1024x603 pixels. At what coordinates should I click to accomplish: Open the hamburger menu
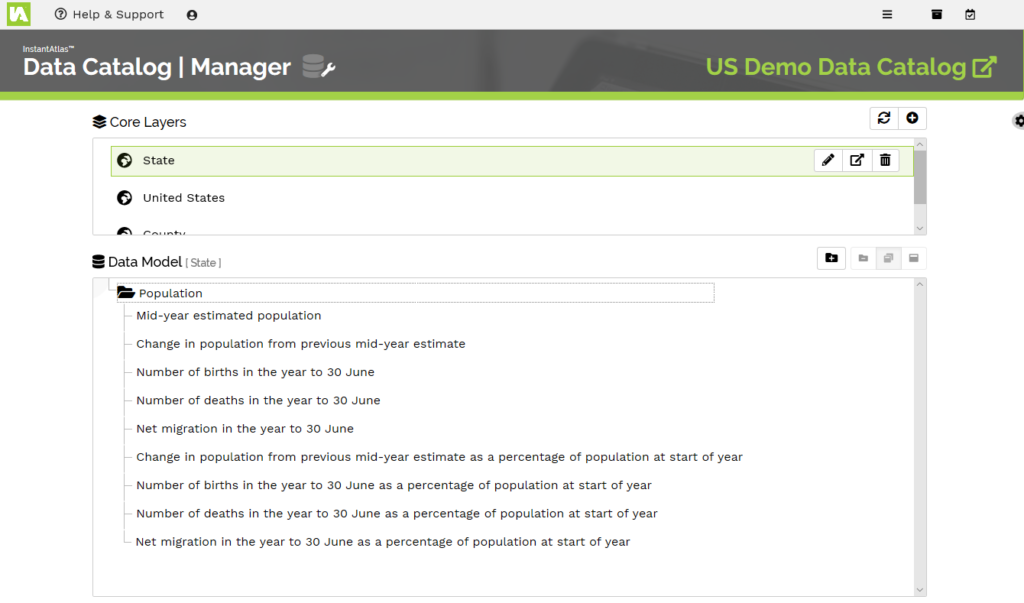tap(887, 14)
